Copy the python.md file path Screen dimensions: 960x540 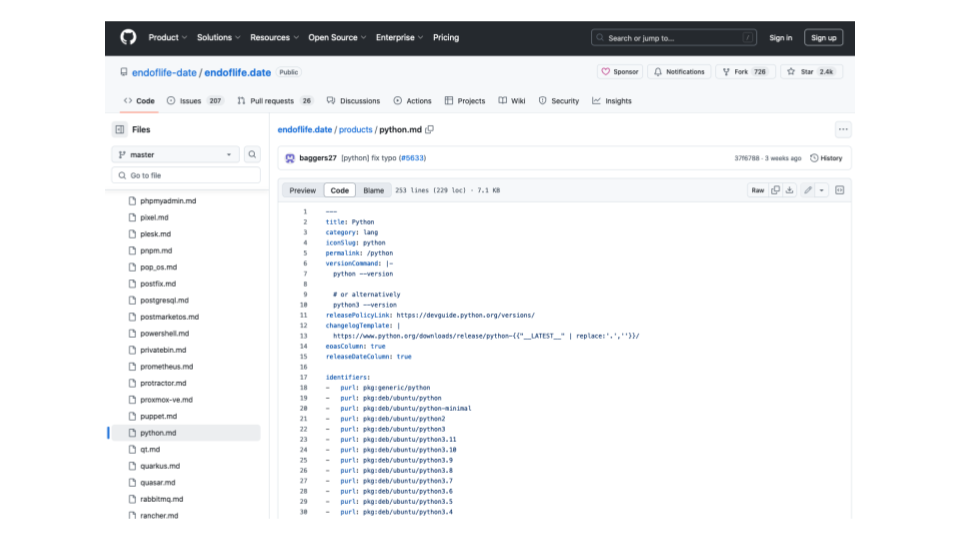click(430, 130)
